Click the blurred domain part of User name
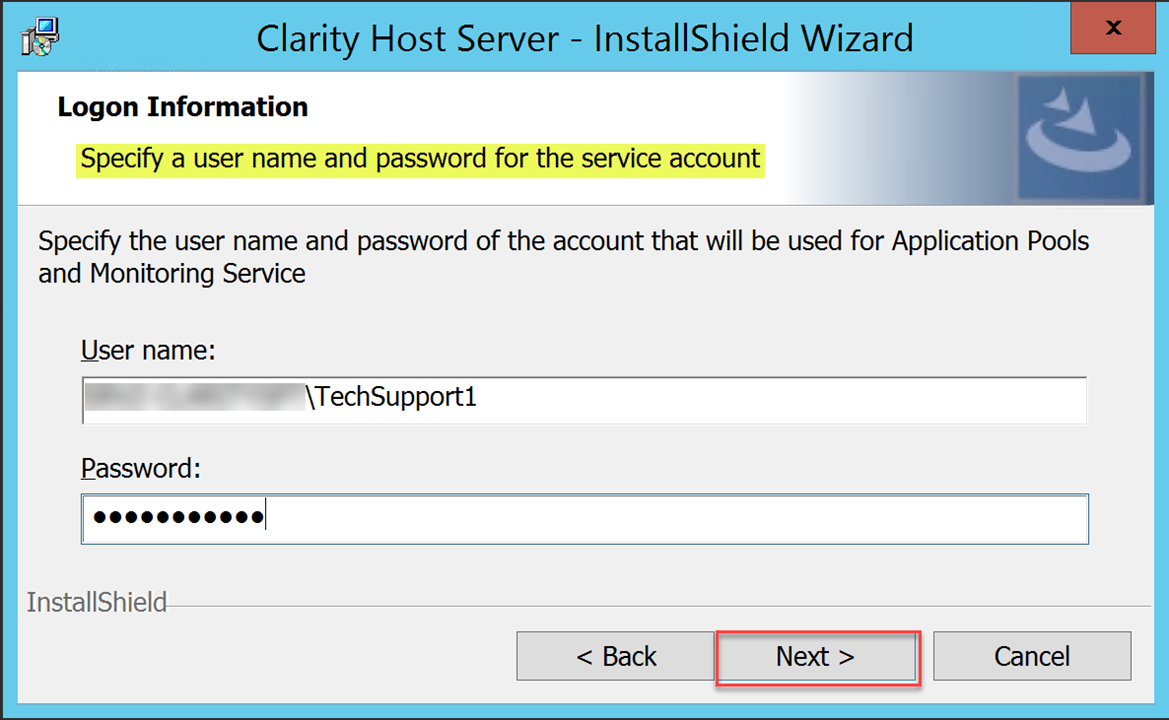1169x720 pixels. point(194,397)
